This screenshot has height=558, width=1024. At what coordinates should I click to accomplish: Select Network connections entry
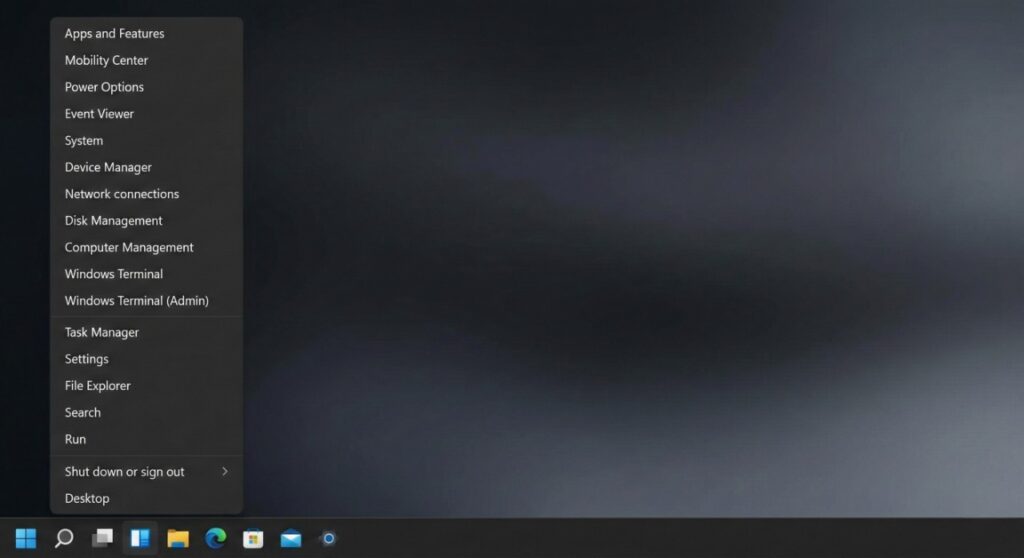tap(122, 194)
